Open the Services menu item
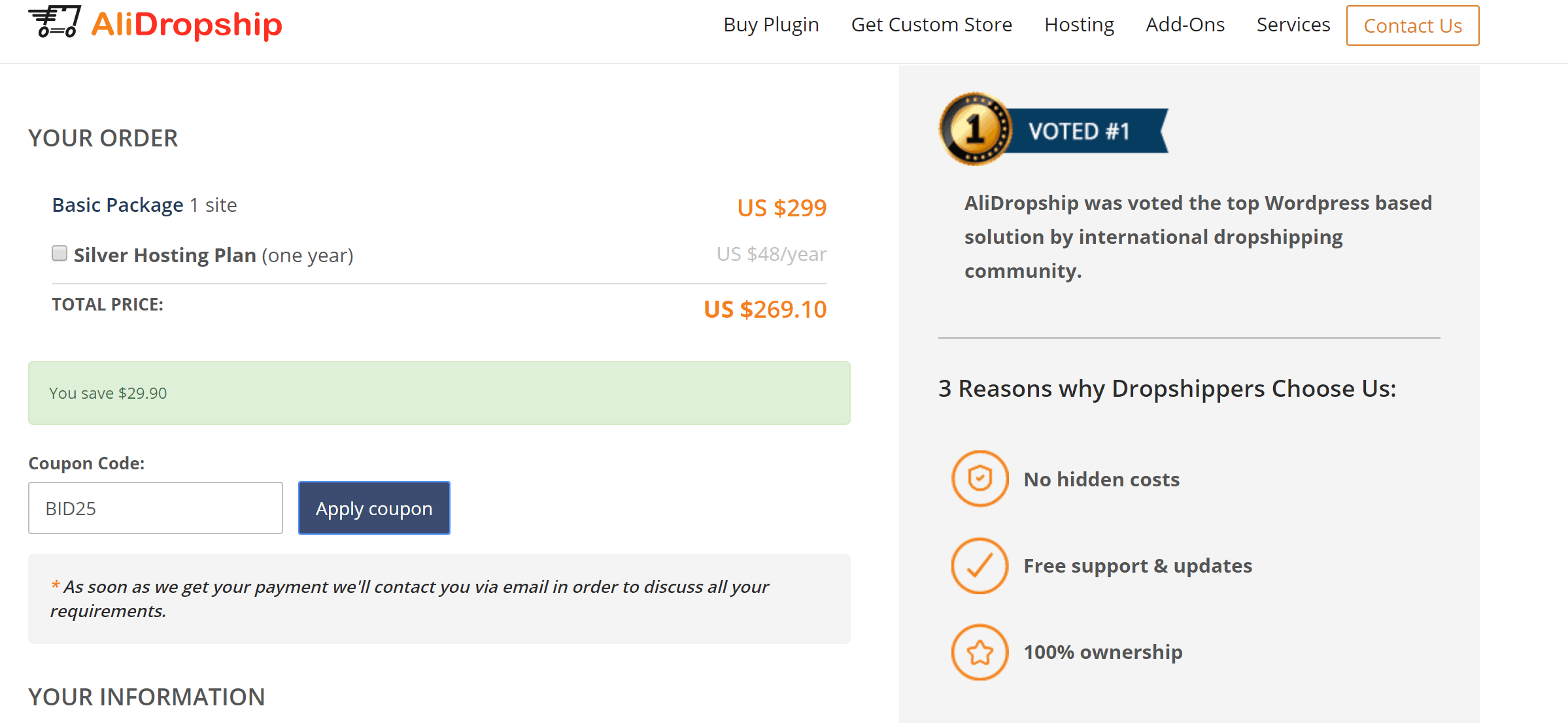Screen dimensions: 1568x723 1293,25
